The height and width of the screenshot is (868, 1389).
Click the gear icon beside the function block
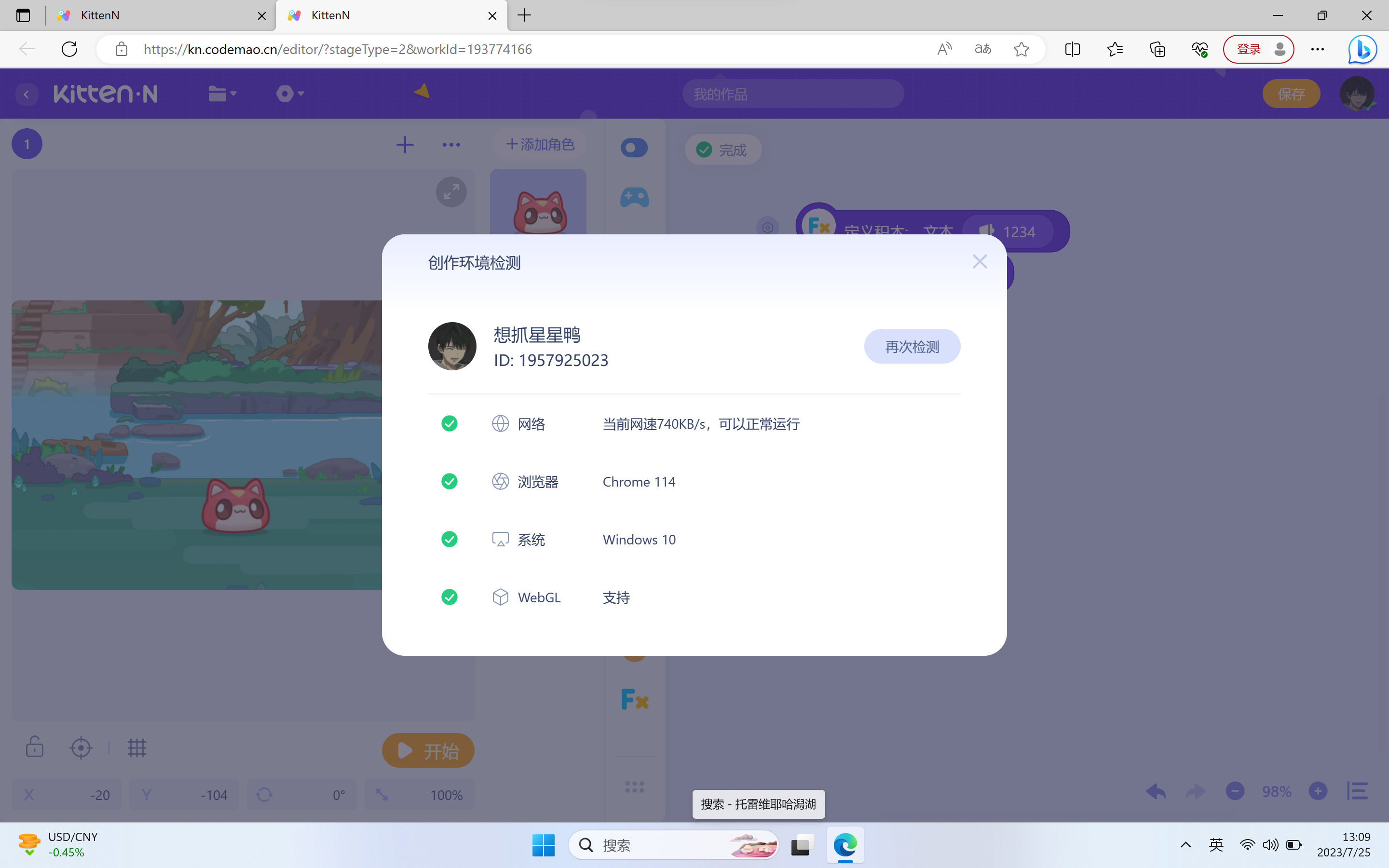coord(767,227)
